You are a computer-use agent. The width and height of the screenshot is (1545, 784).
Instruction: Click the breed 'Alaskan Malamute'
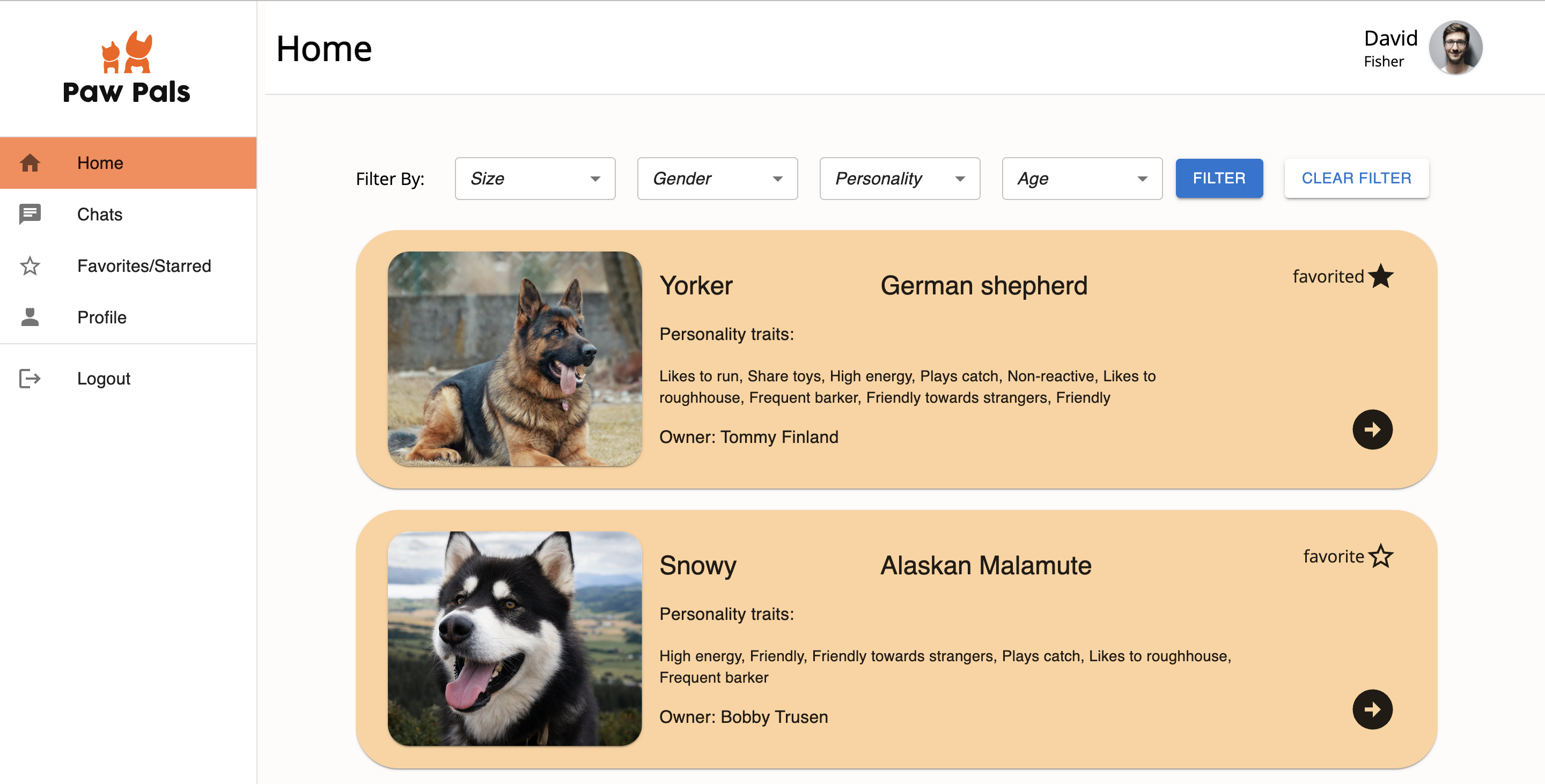coord(985,565)
